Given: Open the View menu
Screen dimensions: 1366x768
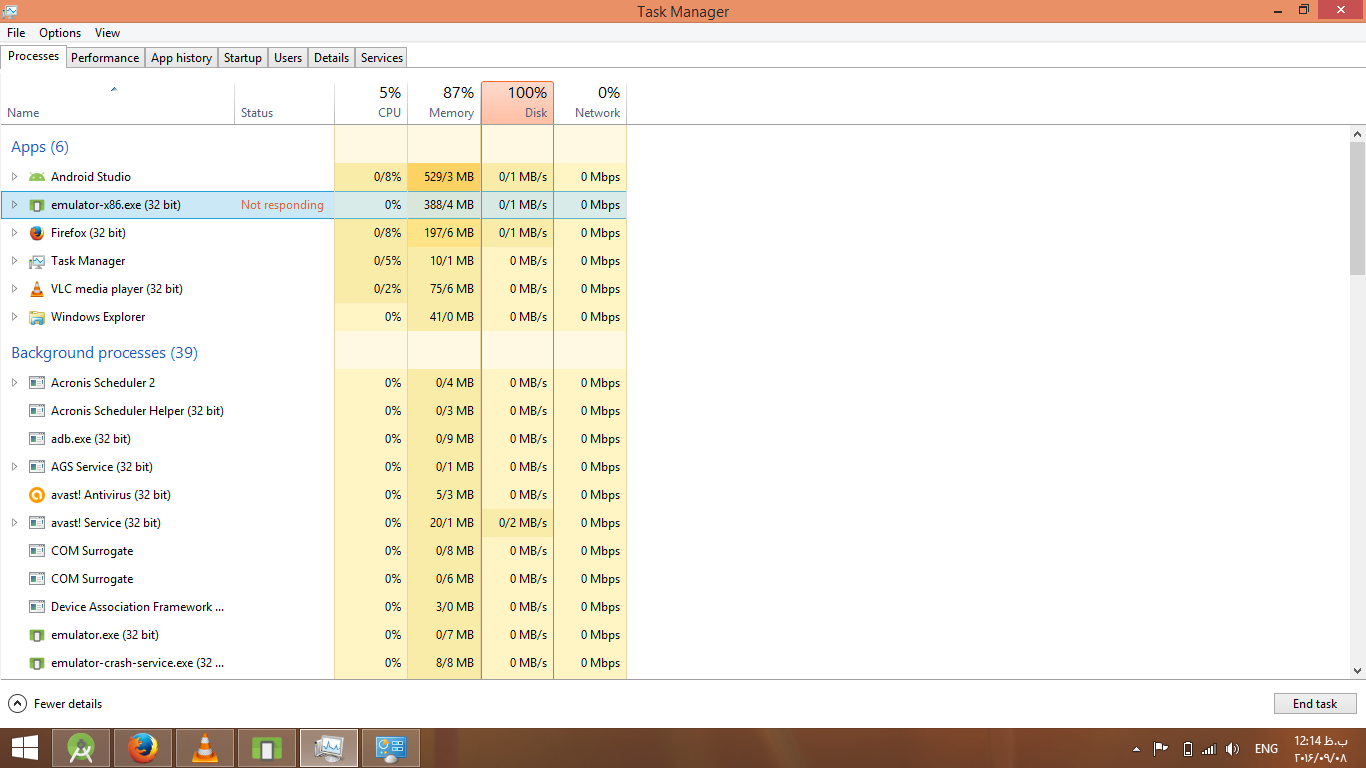Looking at the screenshot, I should [108, 33].
